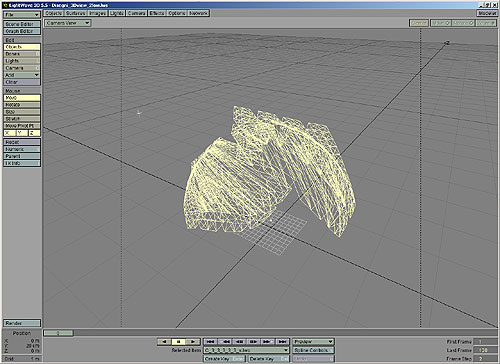The width and height of the screenshot is (500, 364).
Task: Click the Last Frame field
Action: click(x=485, y=350)
